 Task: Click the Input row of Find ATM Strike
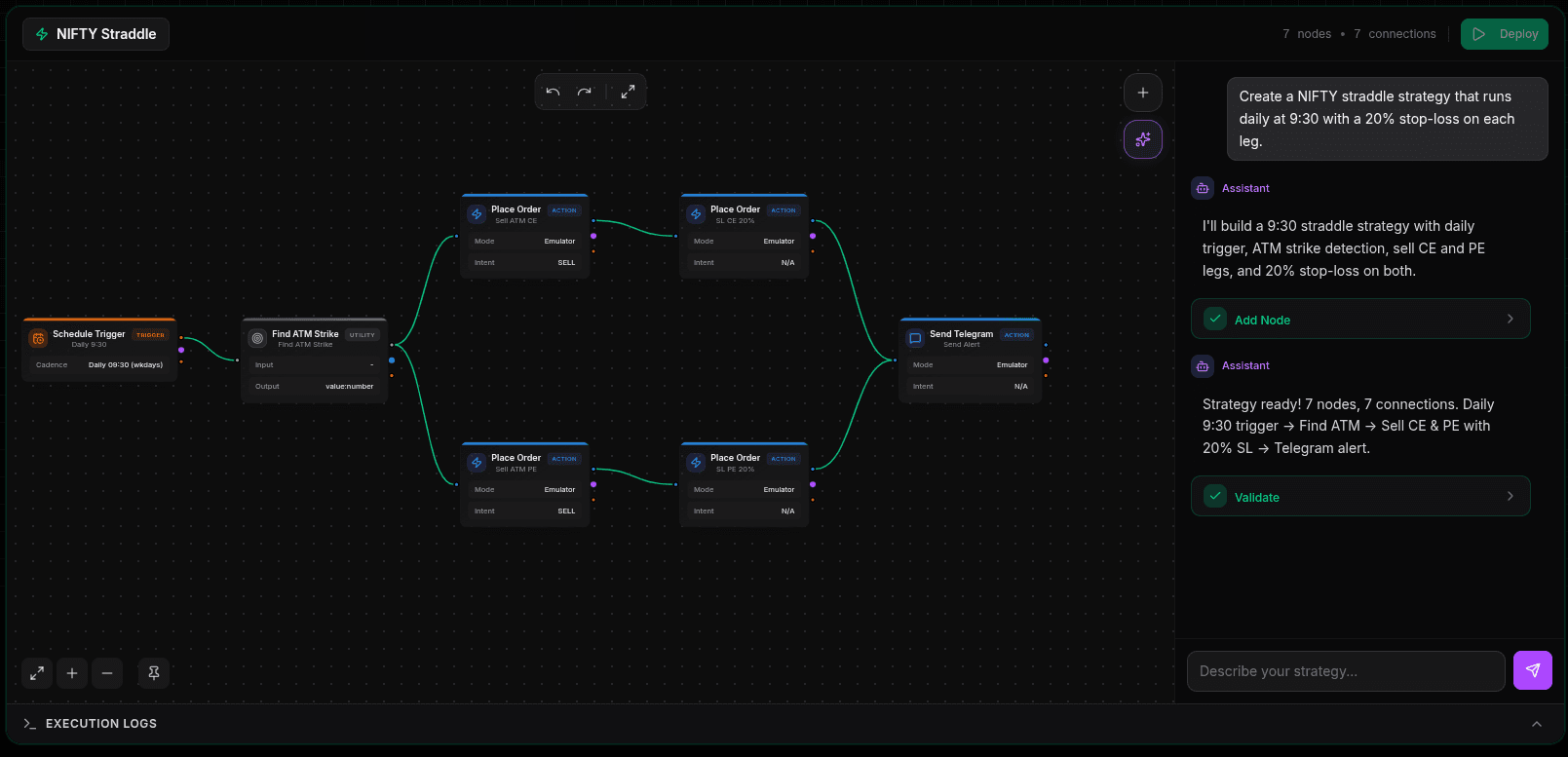point(315,365)
